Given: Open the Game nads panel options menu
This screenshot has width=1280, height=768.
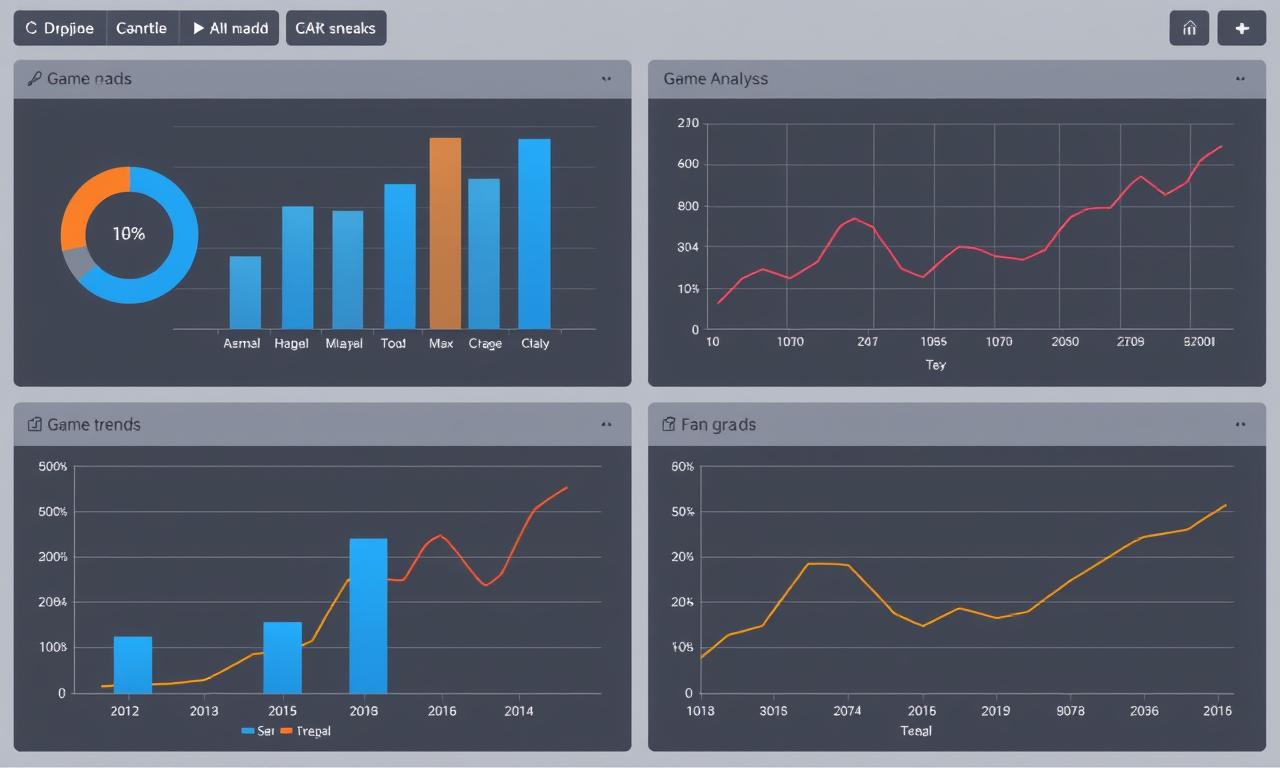Looking at the screenshot, I should (606, 78).
